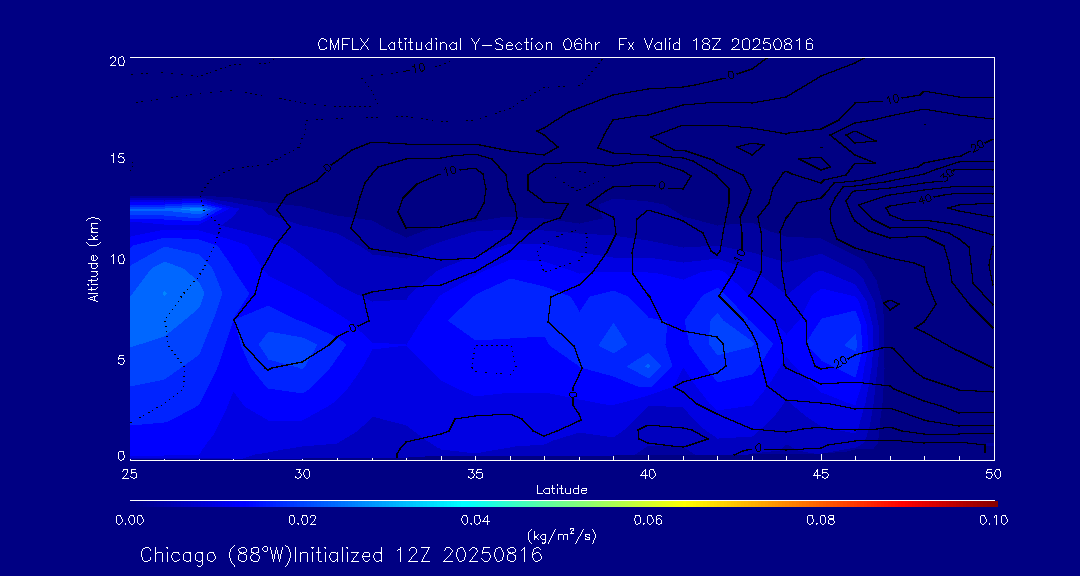
Task: Select the 40 tick on the latitude axis
Action: (648, 472)
